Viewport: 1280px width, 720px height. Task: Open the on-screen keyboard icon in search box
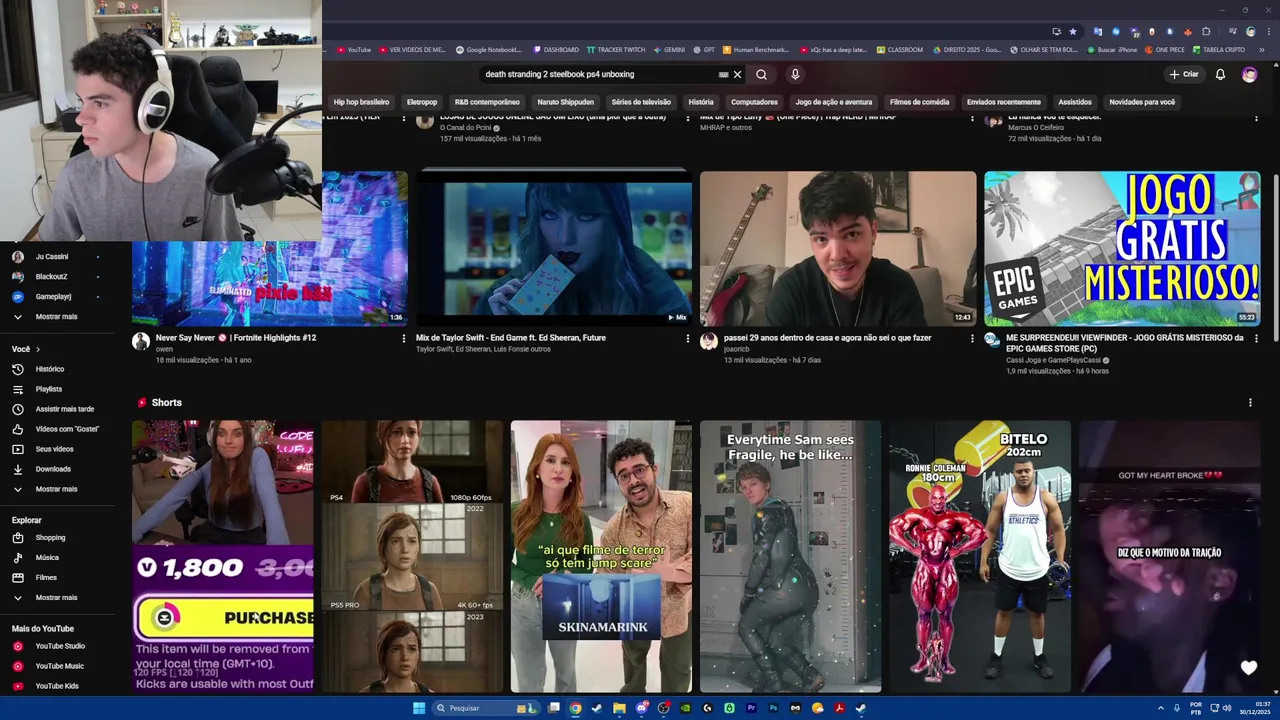[x=723, y=74]
